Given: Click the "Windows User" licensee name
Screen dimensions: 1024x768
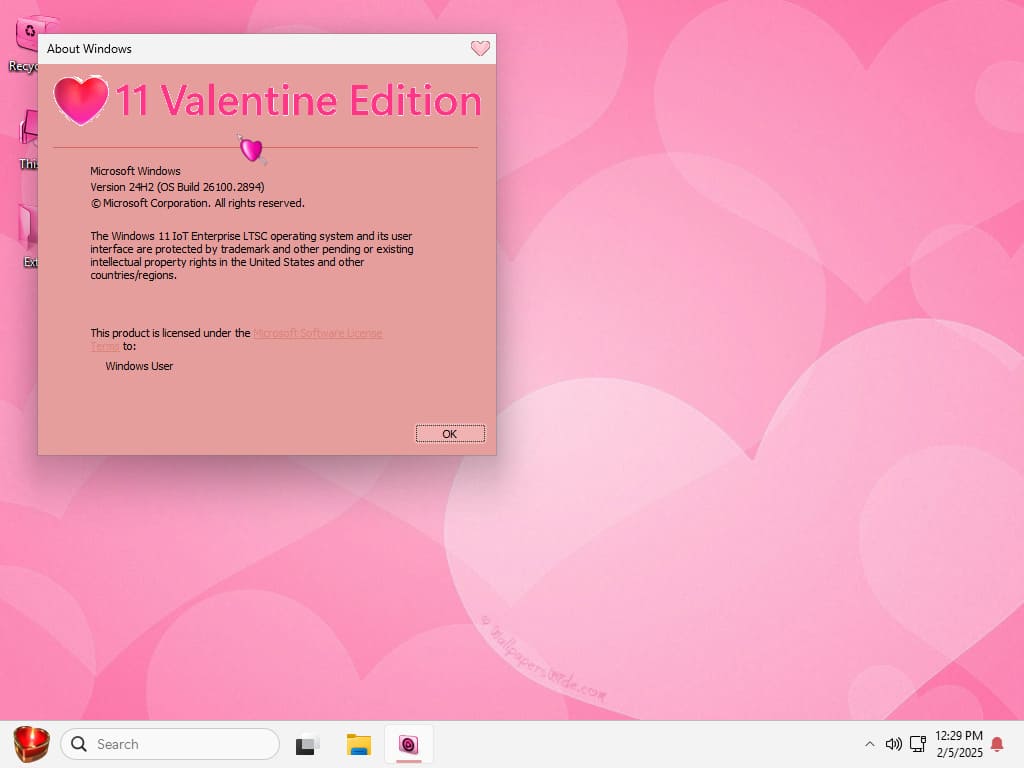Looking at the screenshot, I should pyautogui.click(x=139, y=366).
